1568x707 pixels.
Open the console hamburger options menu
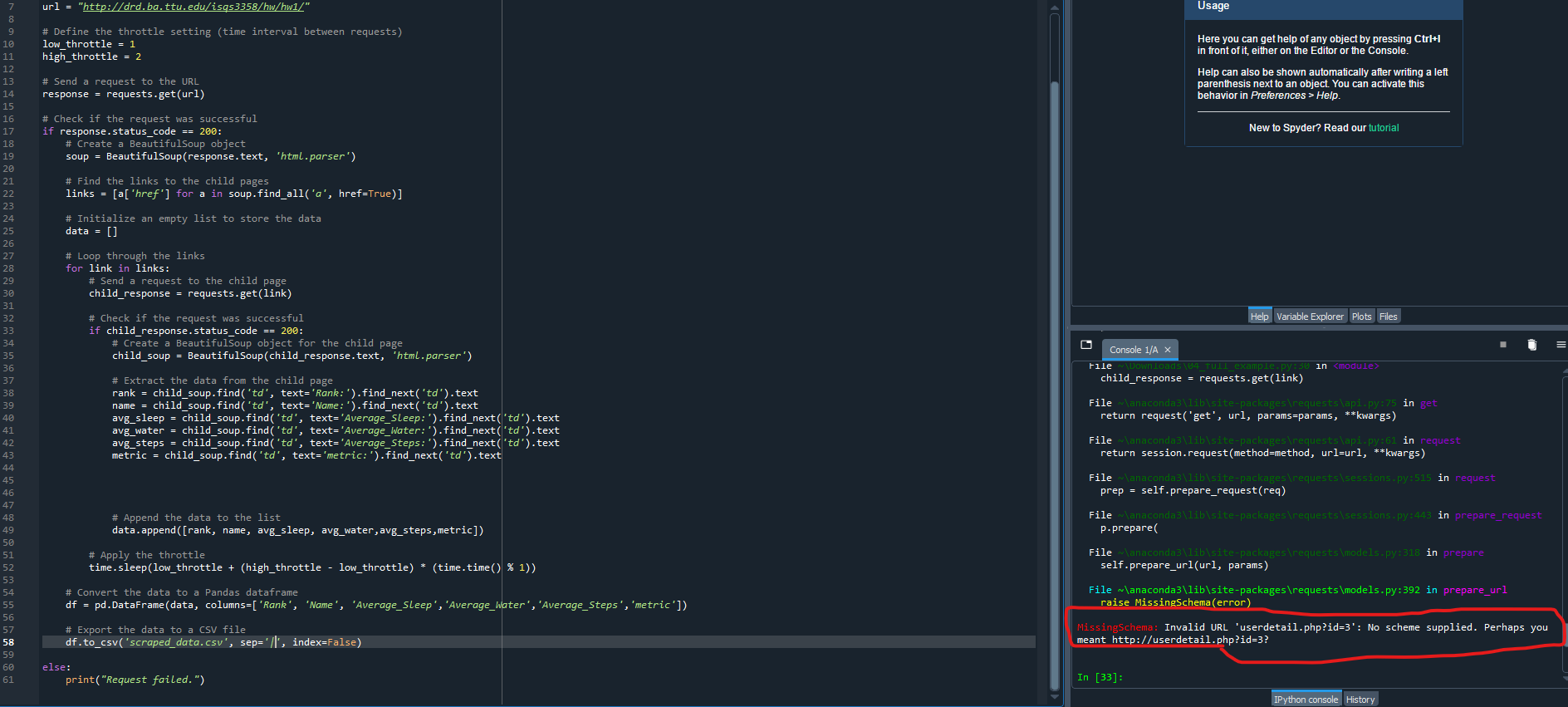(1561, 345)
